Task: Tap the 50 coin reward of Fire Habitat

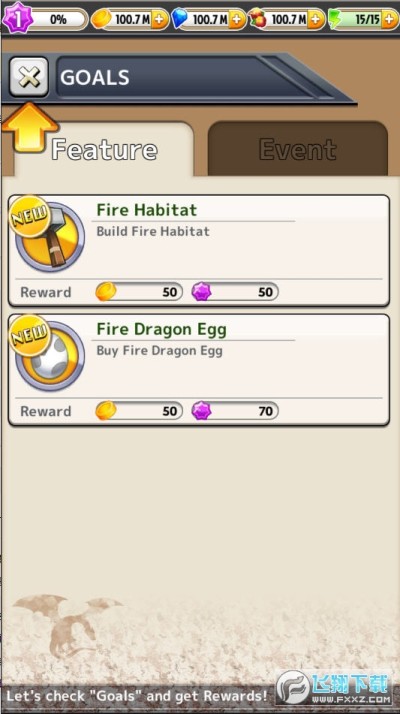Action: point(139,292)
